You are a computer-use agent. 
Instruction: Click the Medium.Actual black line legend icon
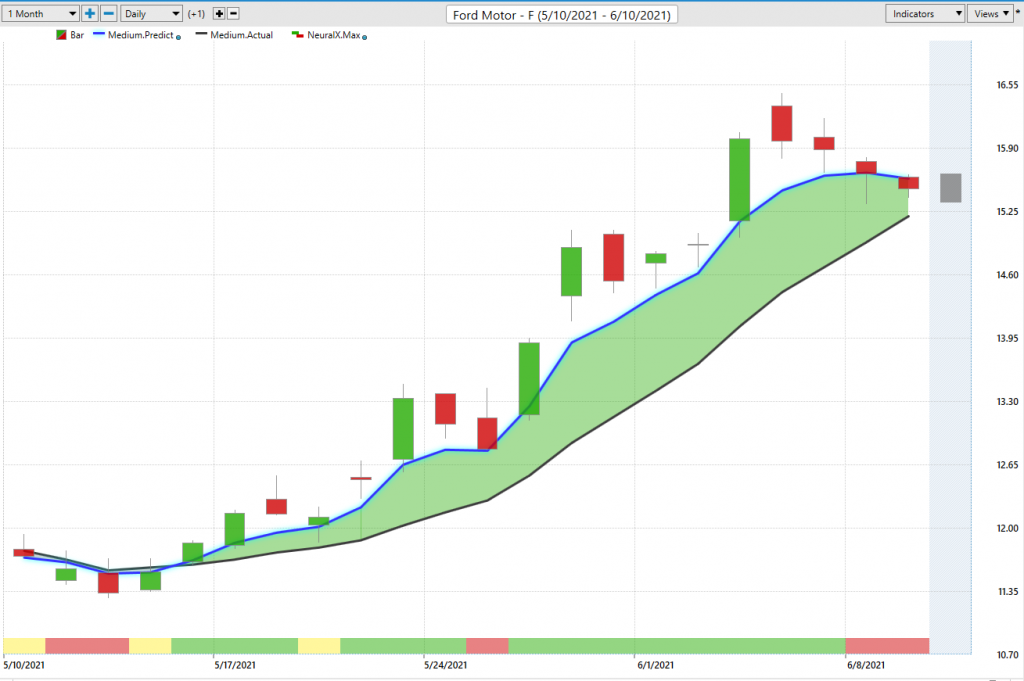click(x=201, y=34)
